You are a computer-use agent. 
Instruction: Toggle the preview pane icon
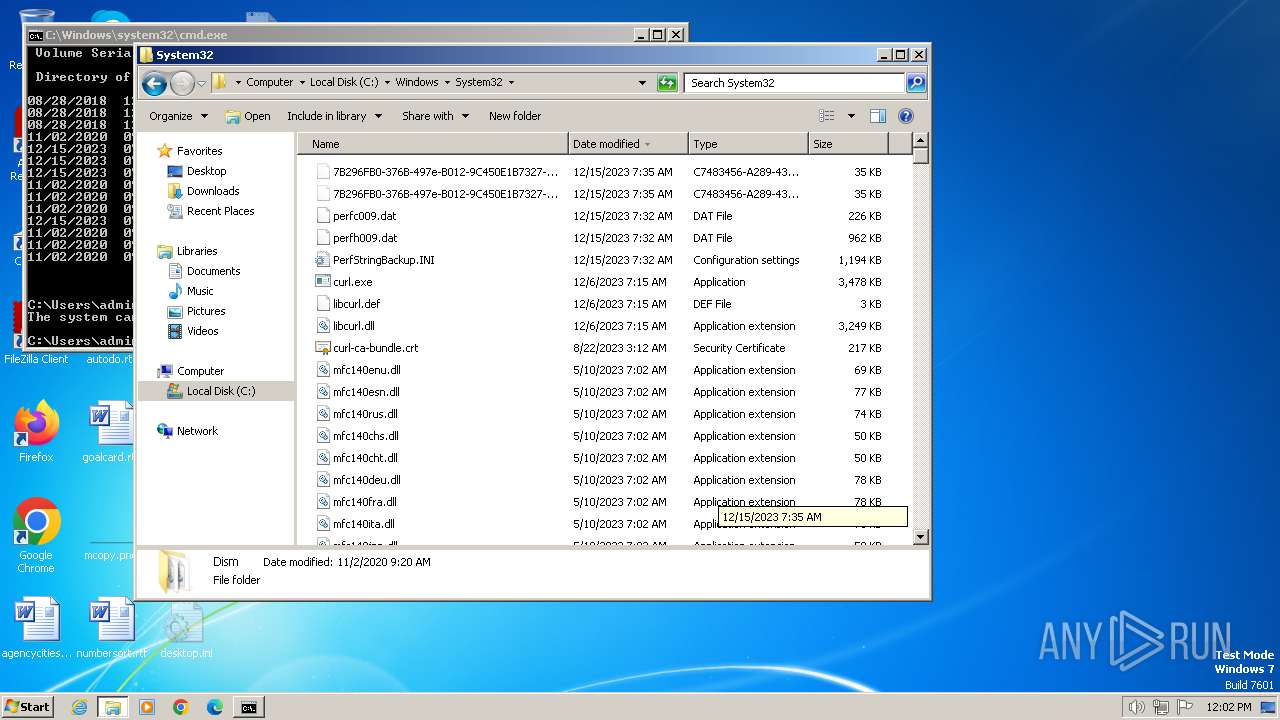point(878,116)
